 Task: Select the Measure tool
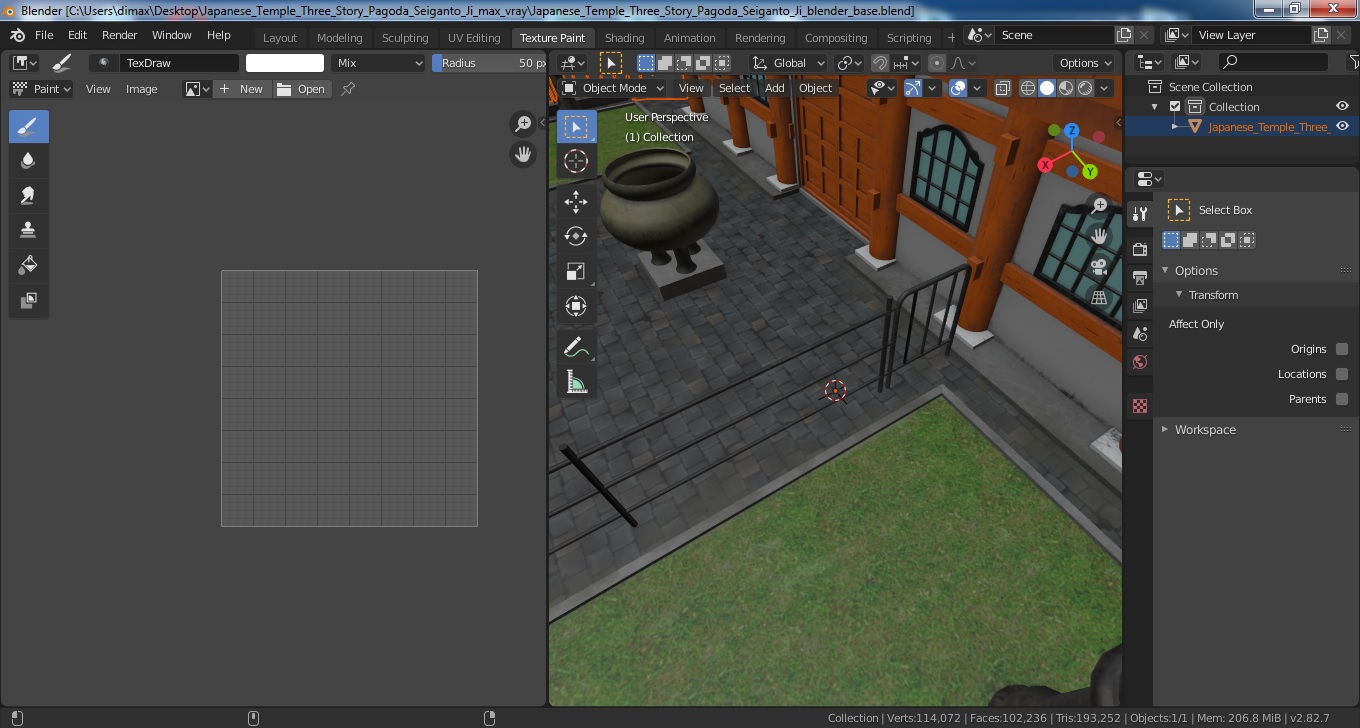pyautogui.click(x=576, y=383)
